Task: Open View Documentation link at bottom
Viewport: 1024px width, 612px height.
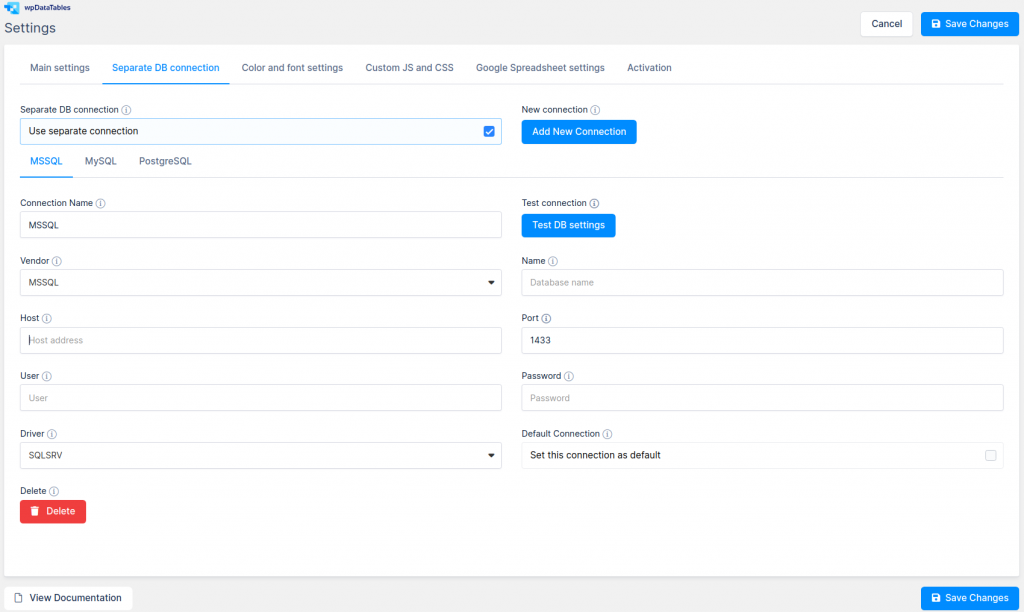Action: pyautogui.click(x=68, y=598)
